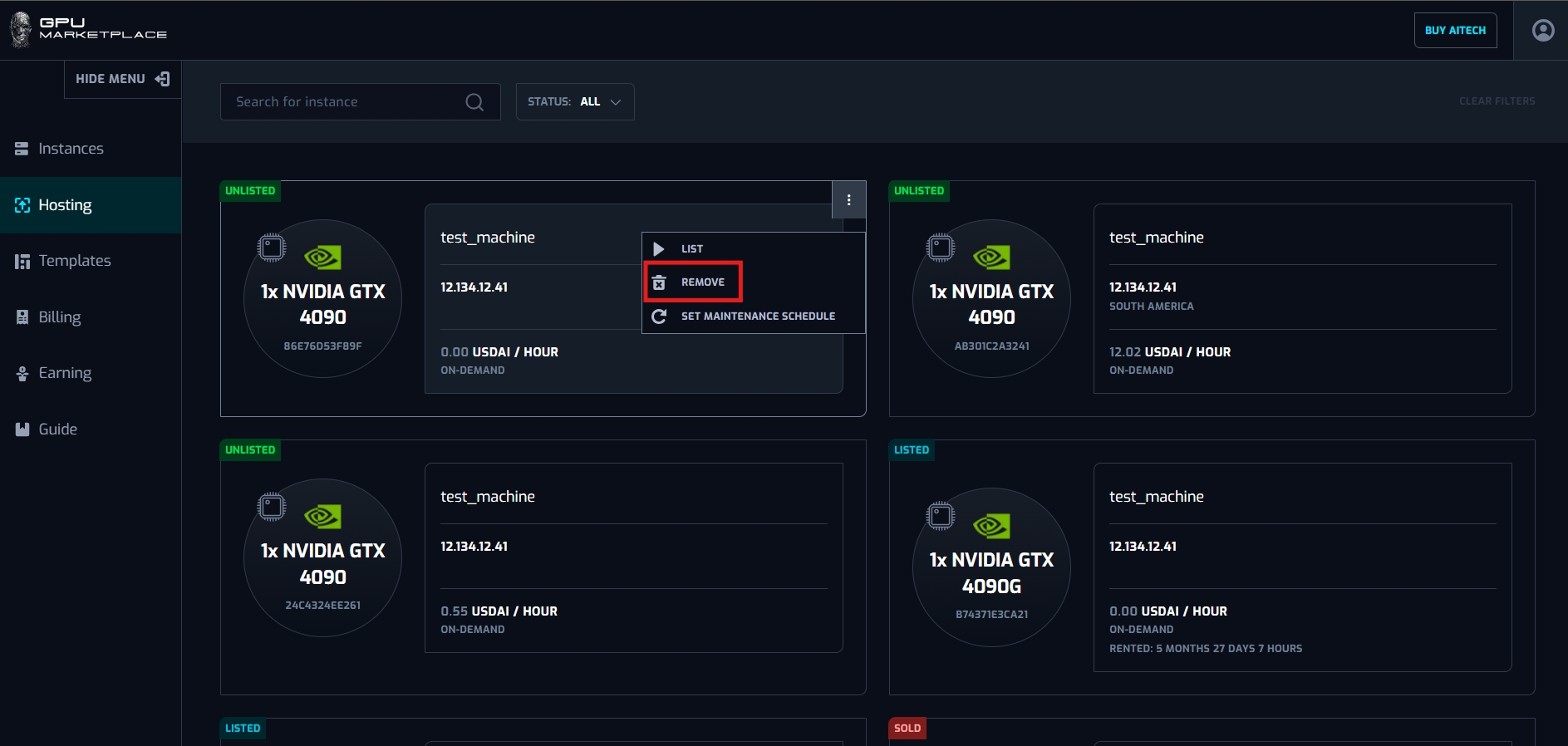Go to the Templates section
Screen dimensions: 1568x746
[x=74, y=261]
